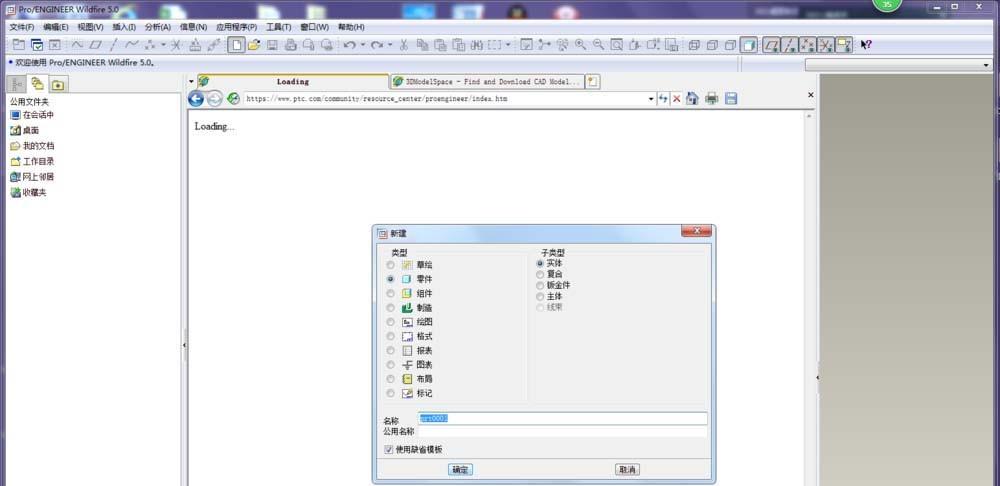The image size is (1000, 486).
Task: Select the 主体 subtype radio button
Action: pos(540,297)
